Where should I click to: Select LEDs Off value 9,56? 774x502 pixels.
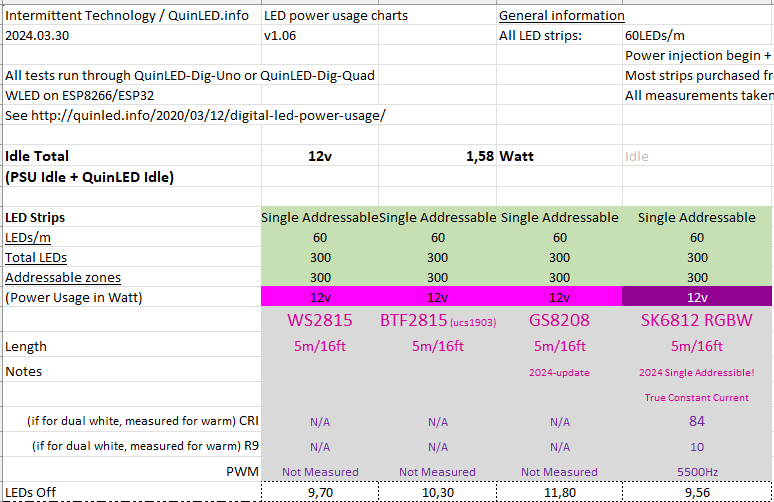697,492
